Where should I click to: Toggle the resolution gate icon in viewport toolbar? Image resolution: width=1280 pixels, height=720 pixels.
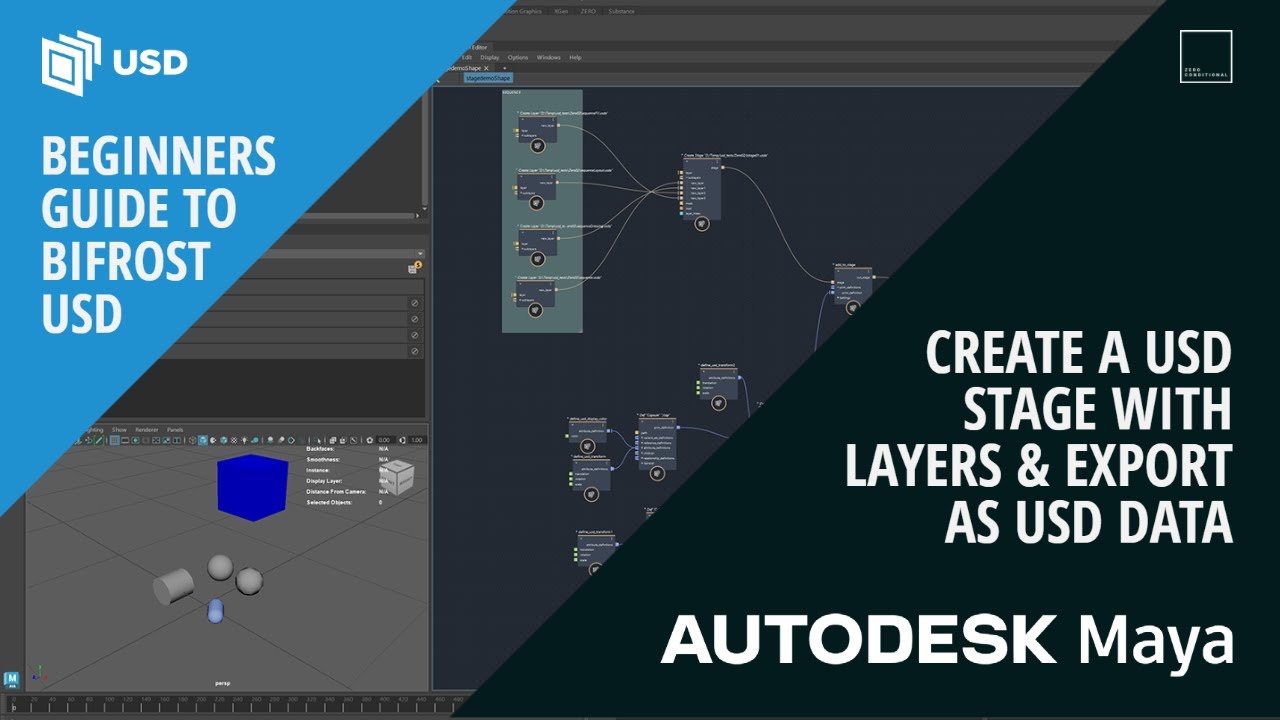pyautogui.click(x=136, y=440)
